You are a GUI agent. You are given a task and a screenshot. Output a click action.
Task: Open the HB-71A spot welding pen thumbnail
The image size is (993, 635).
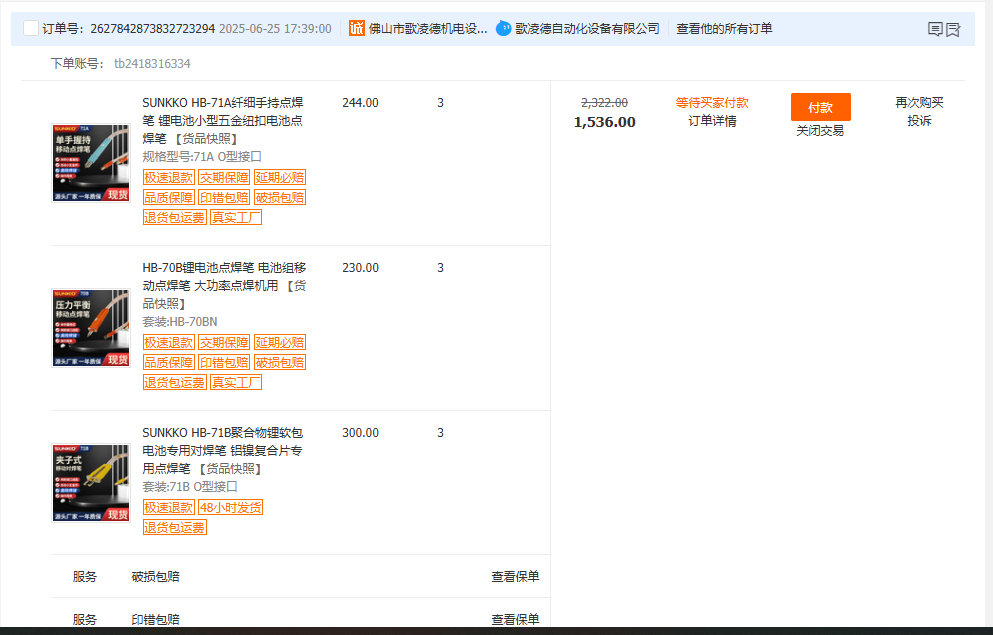[91, 163]
